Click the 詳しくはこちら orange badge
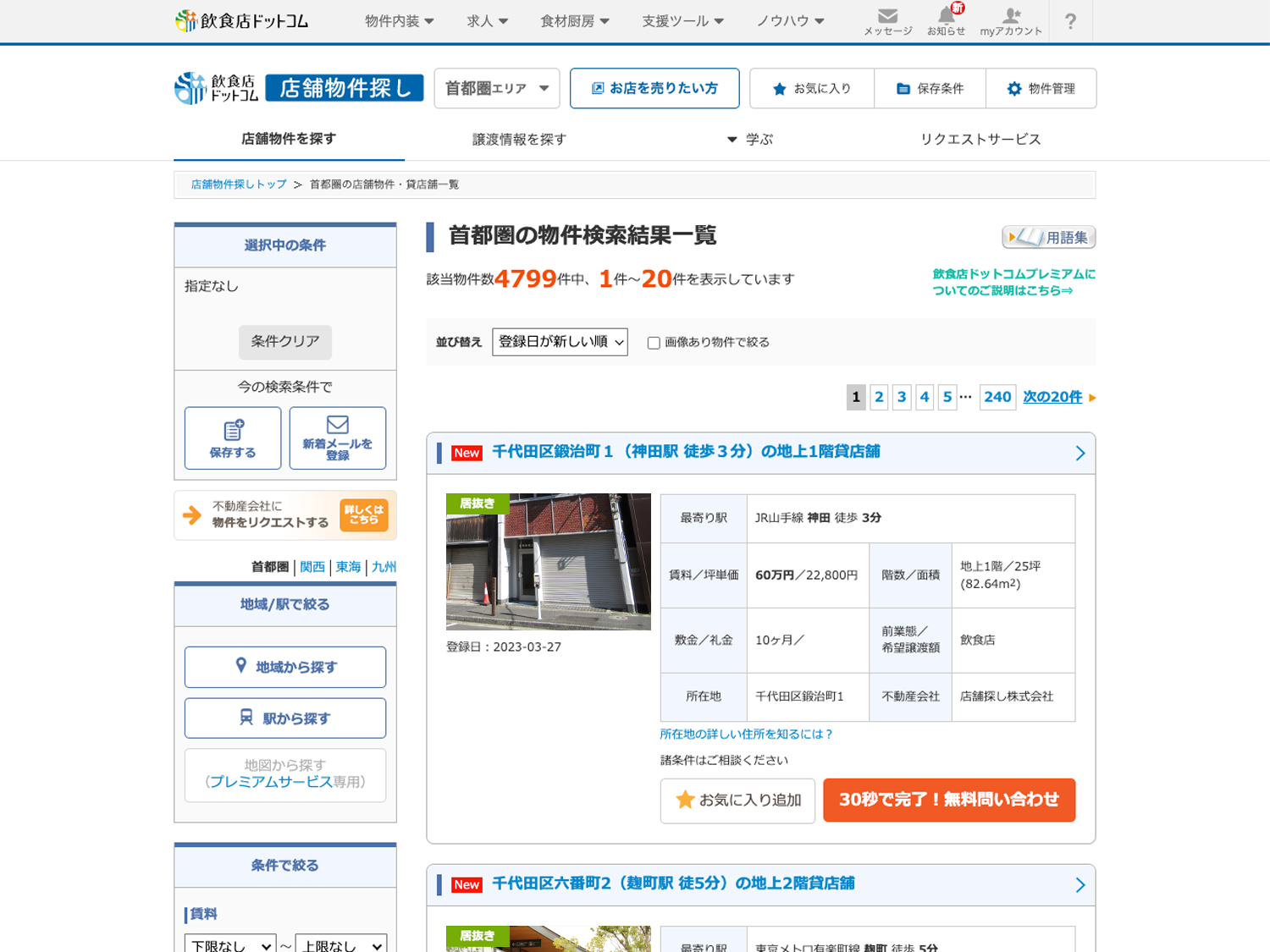The image size is (1270, 952). 364,515
